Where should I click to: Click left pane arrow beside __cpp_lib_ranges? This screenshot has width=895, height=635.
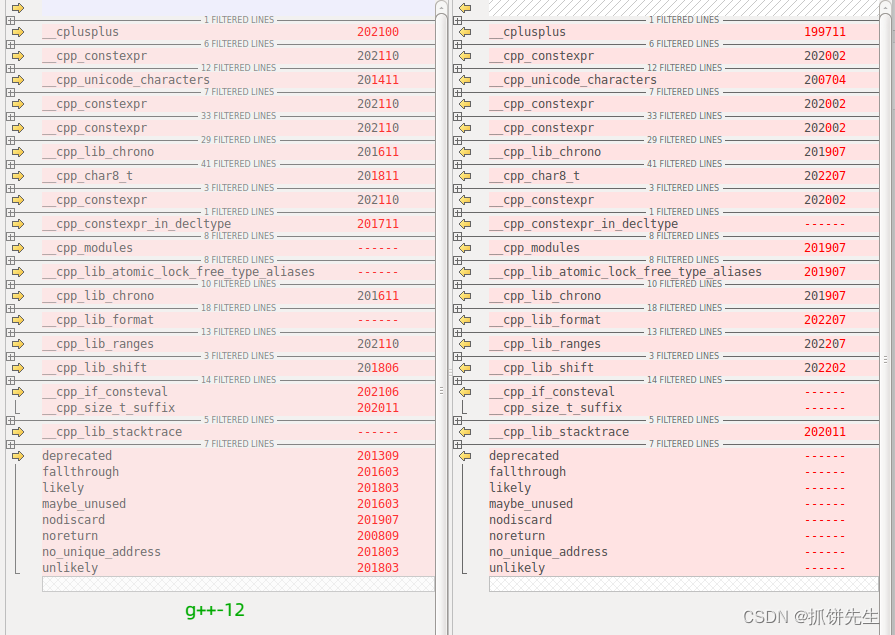click(18, 344)
